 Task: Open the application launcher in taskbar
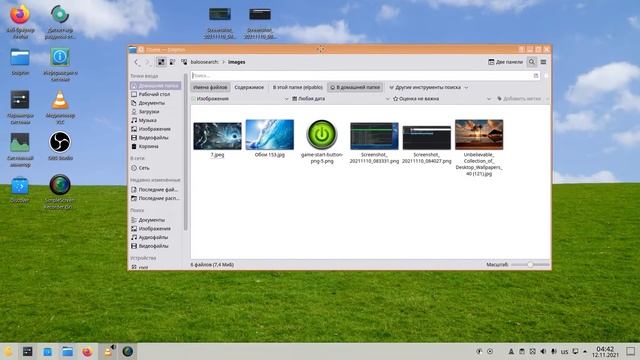(x=8, y=351)
